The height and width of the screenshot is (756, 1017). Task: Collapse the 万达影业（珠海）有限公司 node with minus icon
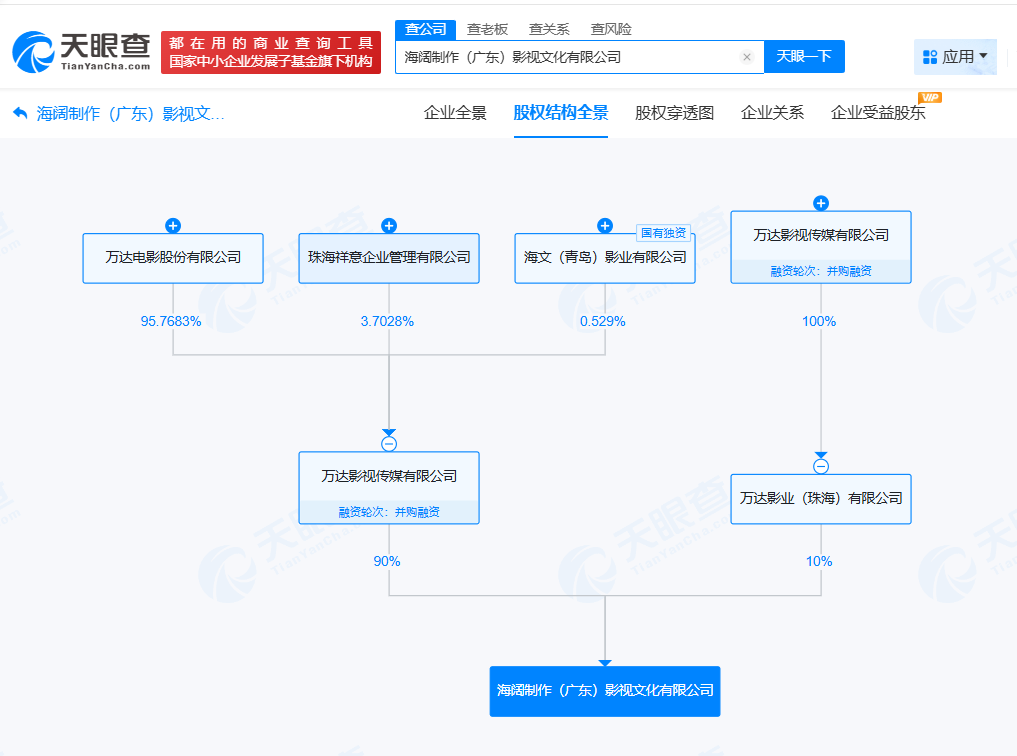point(821,466)
